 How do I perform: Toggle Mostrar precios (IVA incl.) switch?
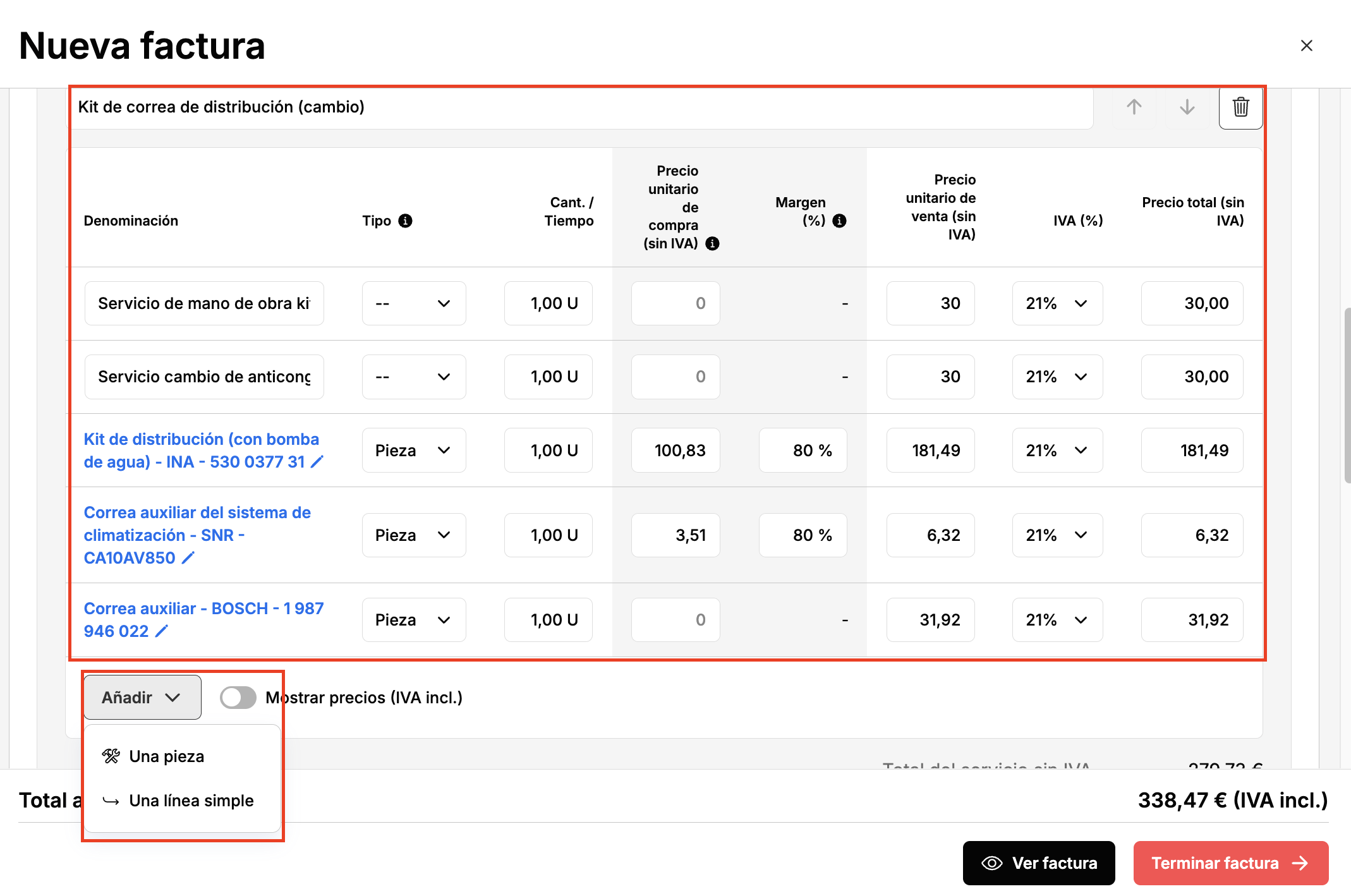coord(238,698)
